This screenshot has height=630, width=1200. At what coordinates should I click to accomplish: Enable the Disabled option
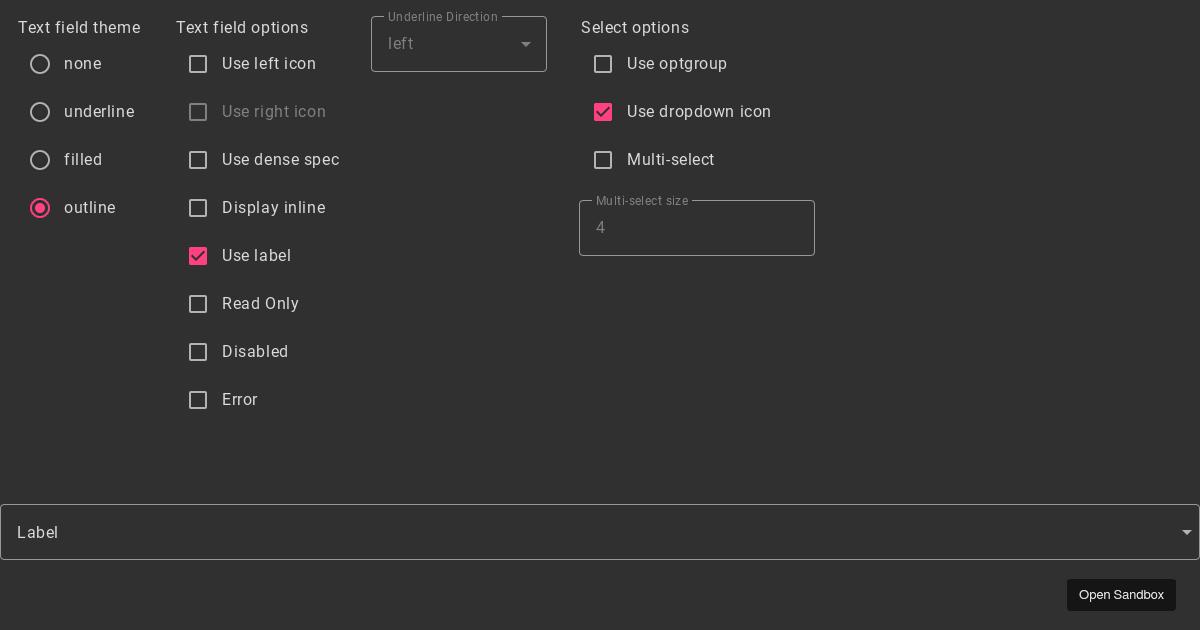(198, 352)
